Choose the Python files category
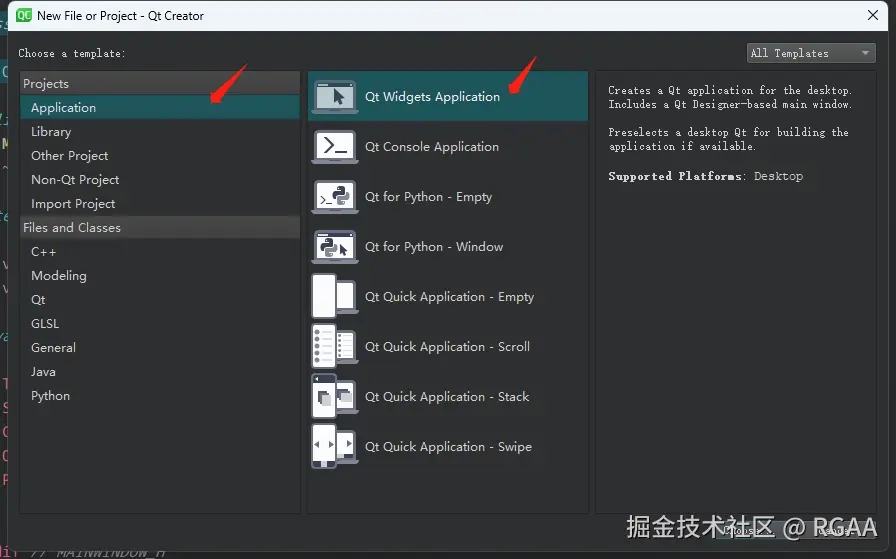Image resolution: width=896 pixels, height=559 pixels. 160,396
